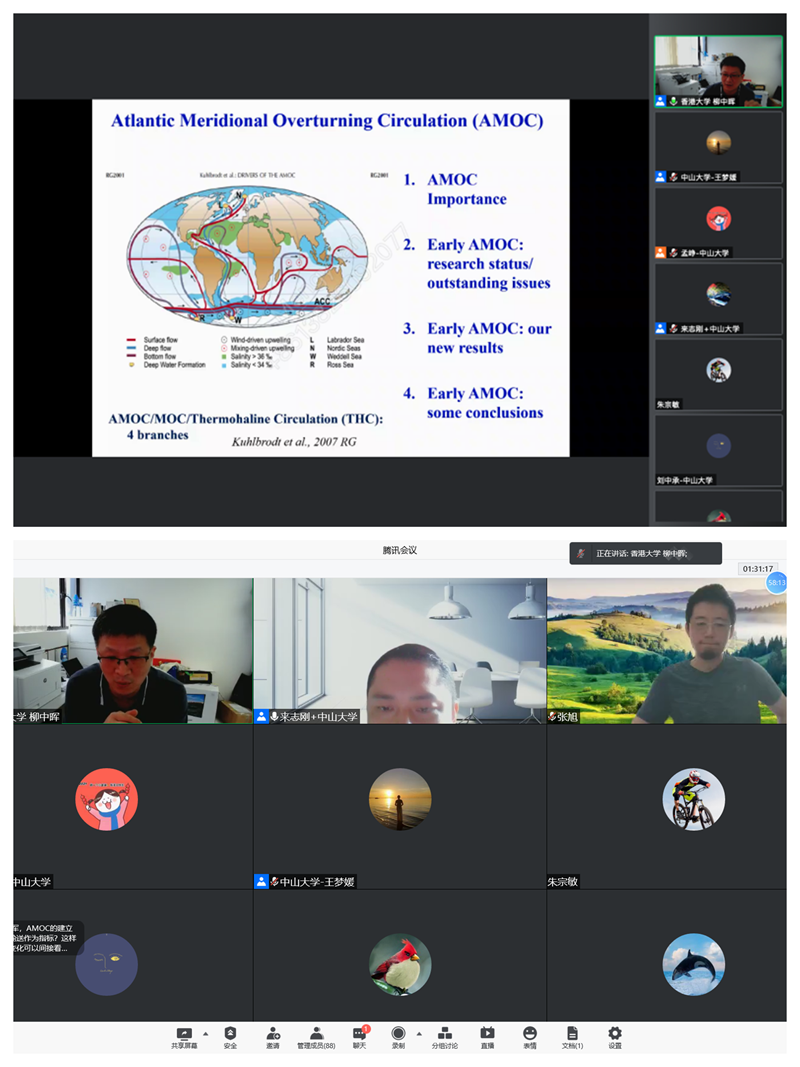Open the Emoji reactions (表情) icon
The height and width of the screenshot is (1067, 800).
tap(530, 1034)
